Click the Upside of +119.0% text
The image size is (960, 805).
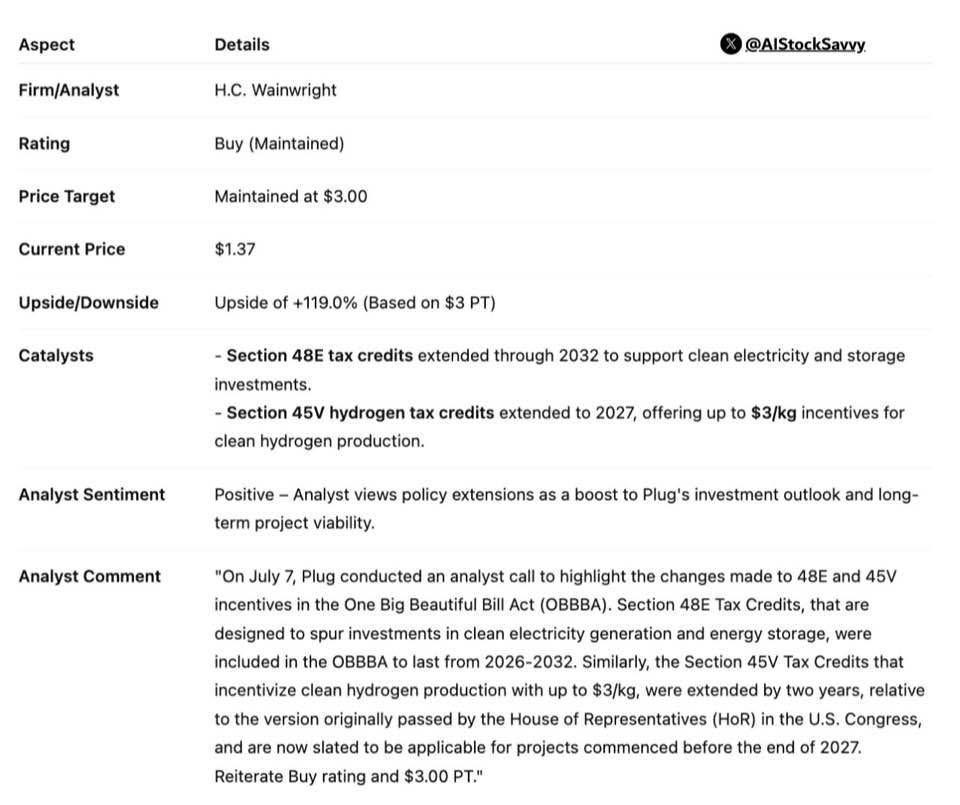[354, 303]
